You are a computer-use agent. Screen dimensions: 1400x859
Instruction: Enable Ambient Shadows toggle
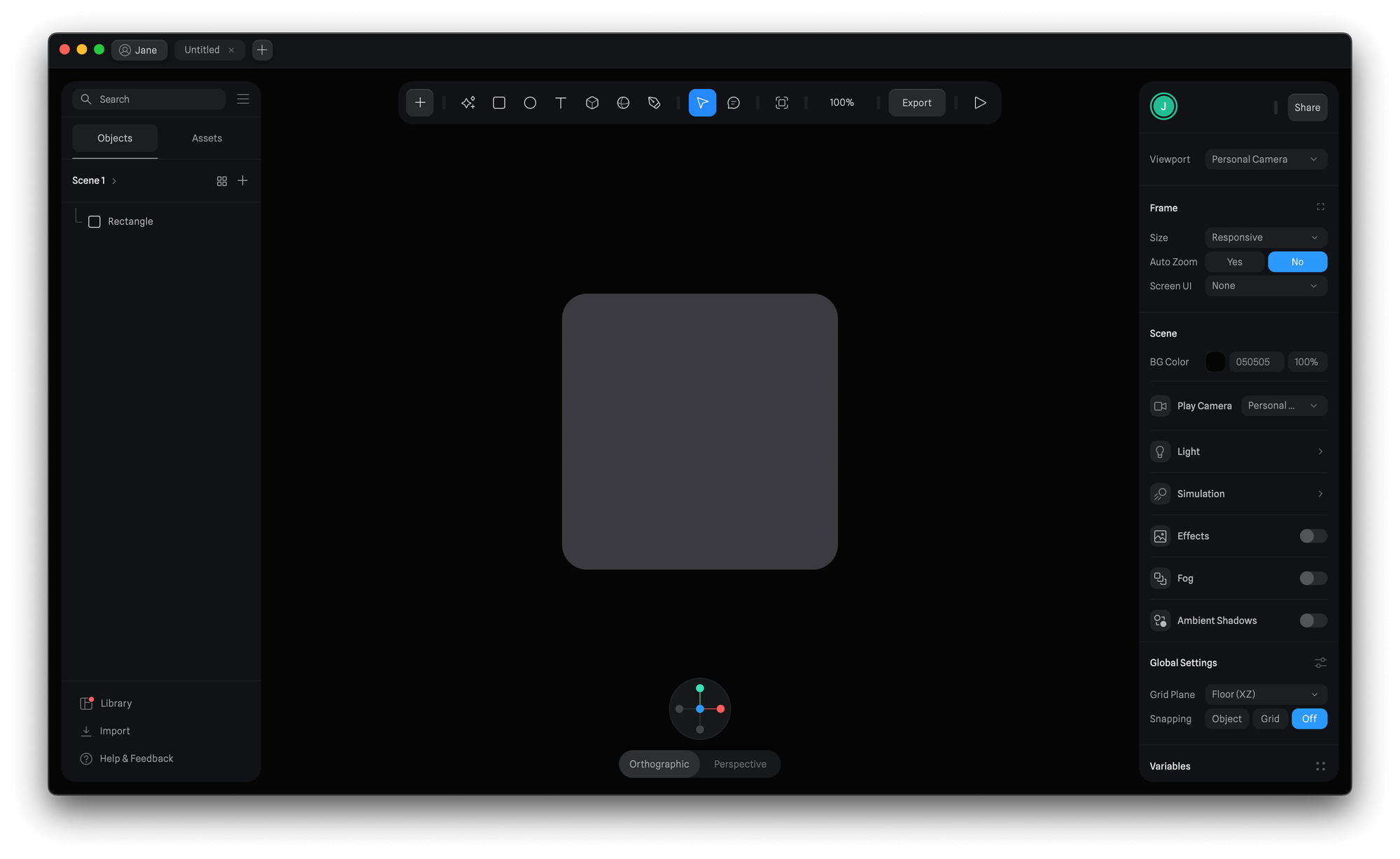click(x=1312, y=620)
